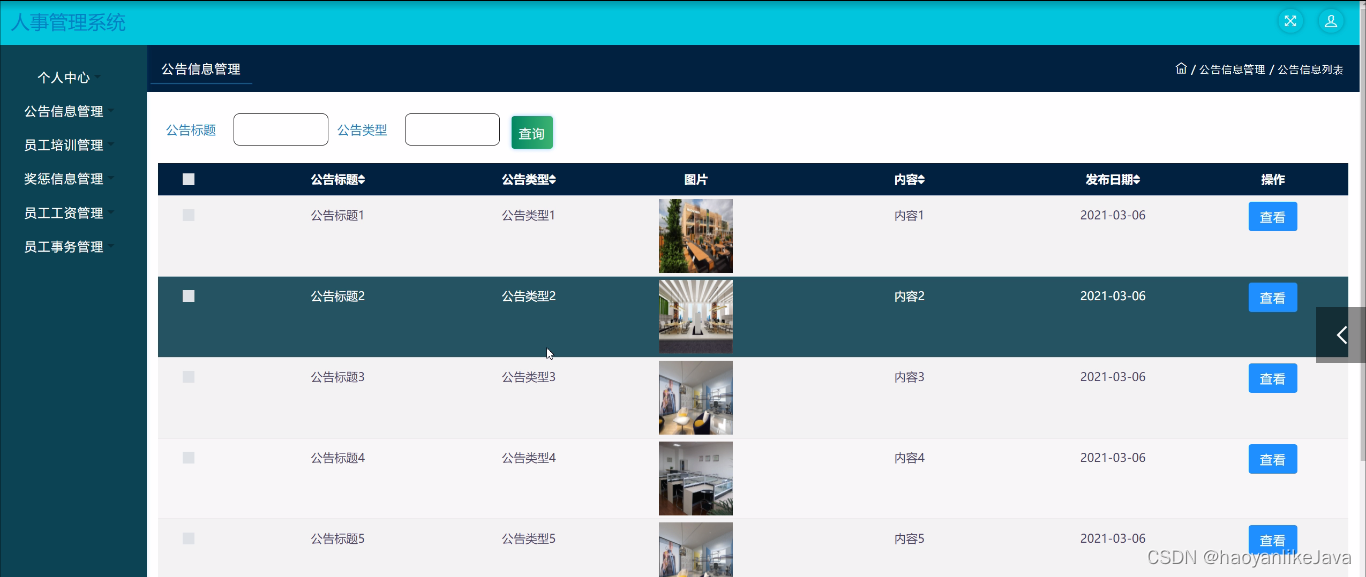Click 查看 for 公告标题2
Image resolution: width=1366 pixels, height=577 pixels.
coord(1273,298)
